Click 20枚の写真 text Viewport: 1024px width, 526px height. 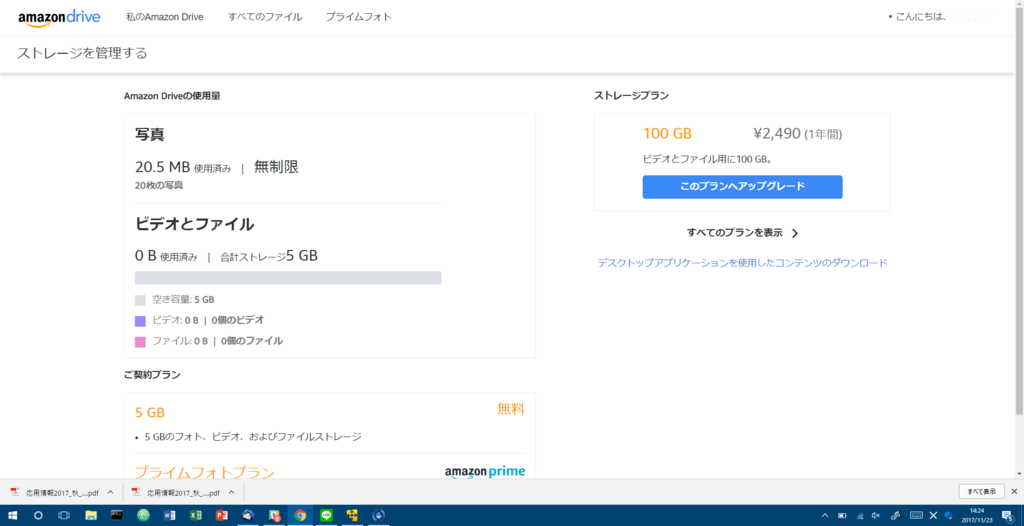tap(159, 186)
